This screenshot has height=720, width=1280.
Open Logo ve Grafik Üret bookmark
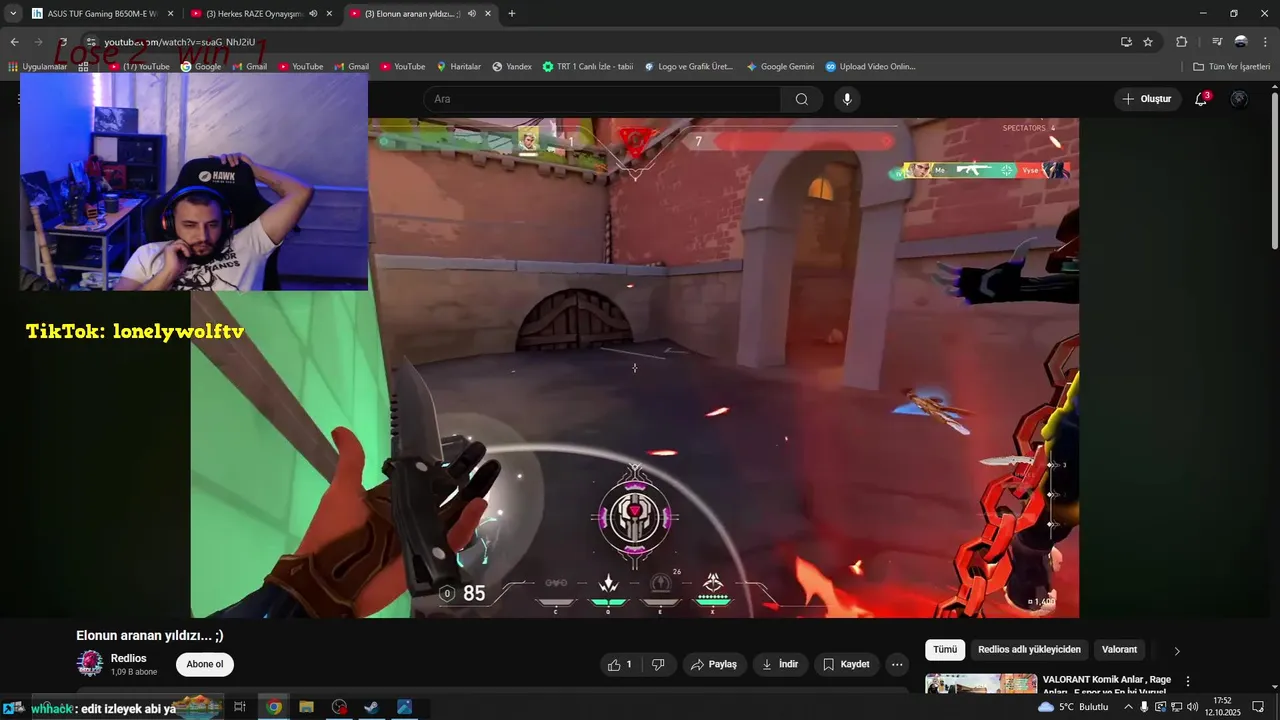(688, 67)
